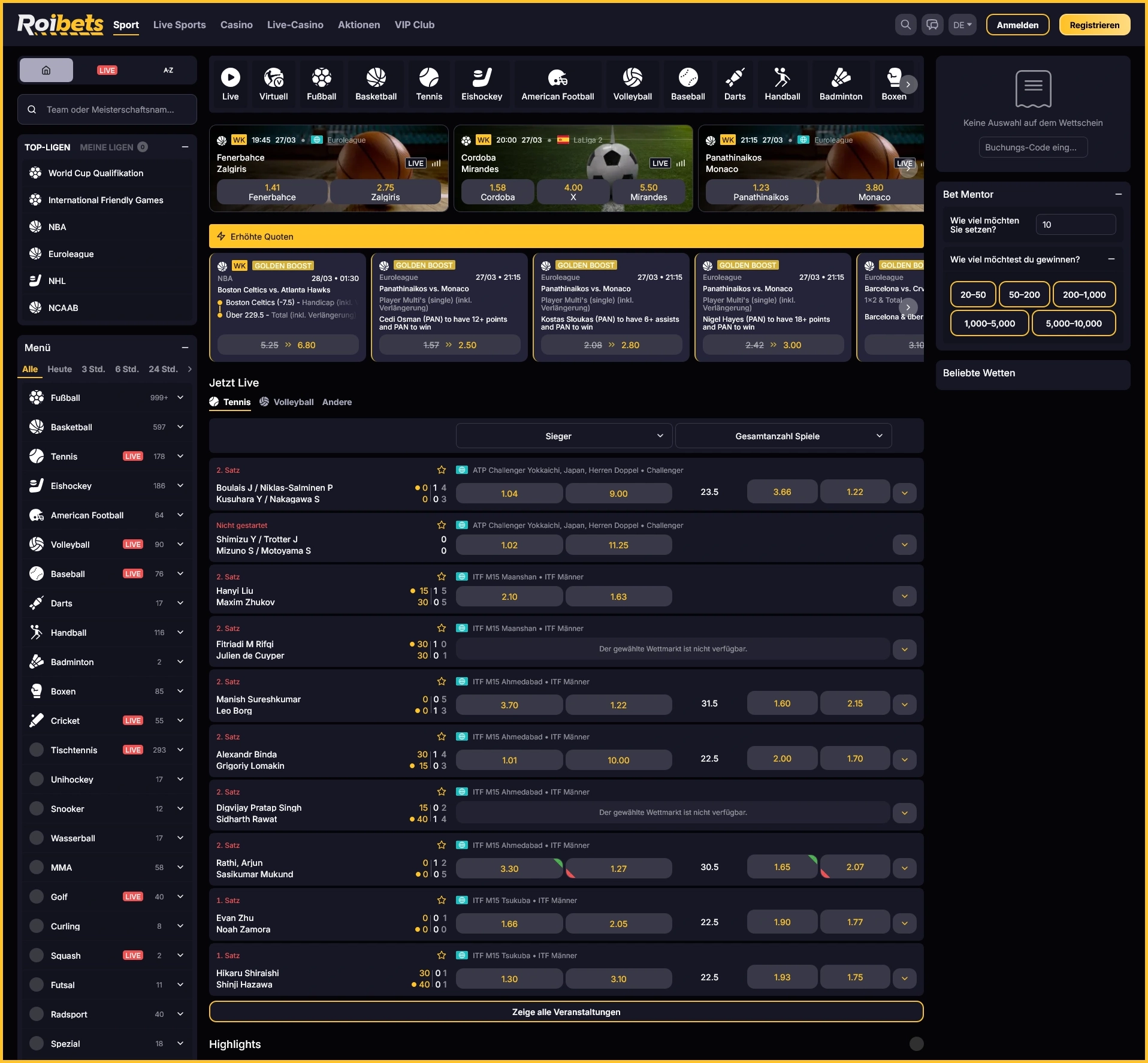
Task: Pick the Basketball icon in sports carousel
Action: 376,84
